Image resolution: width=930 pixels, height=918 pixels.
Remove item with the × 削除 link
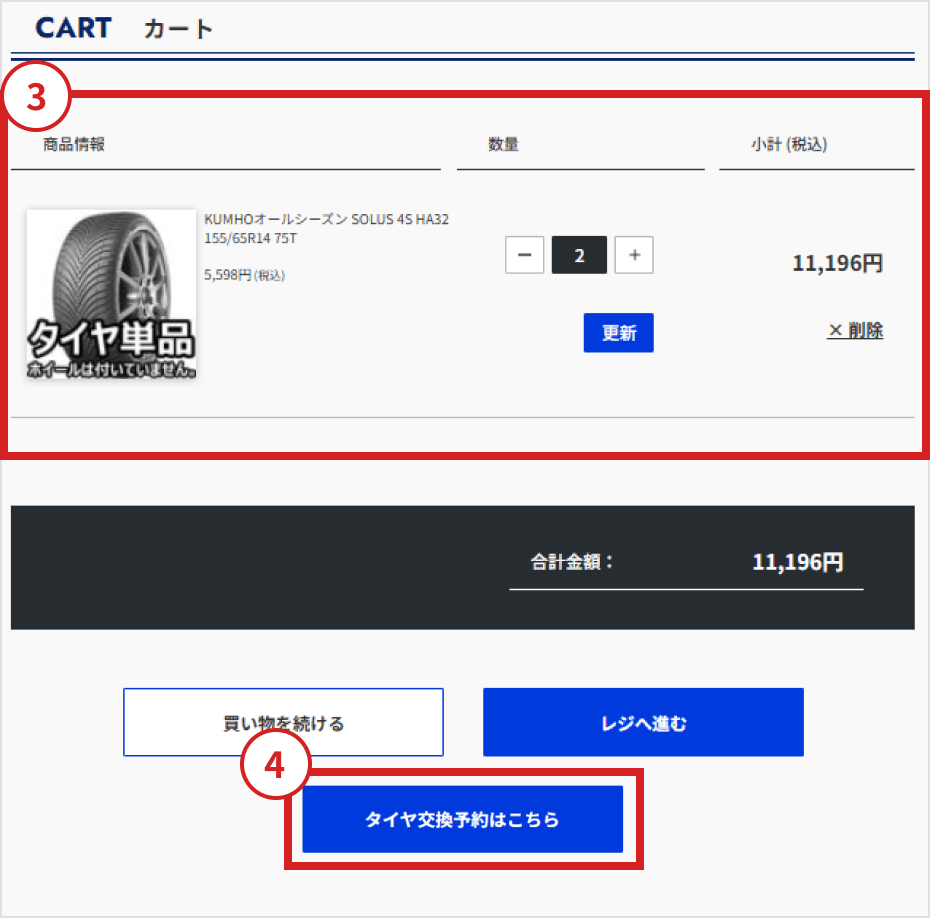(x=855, y=330)
